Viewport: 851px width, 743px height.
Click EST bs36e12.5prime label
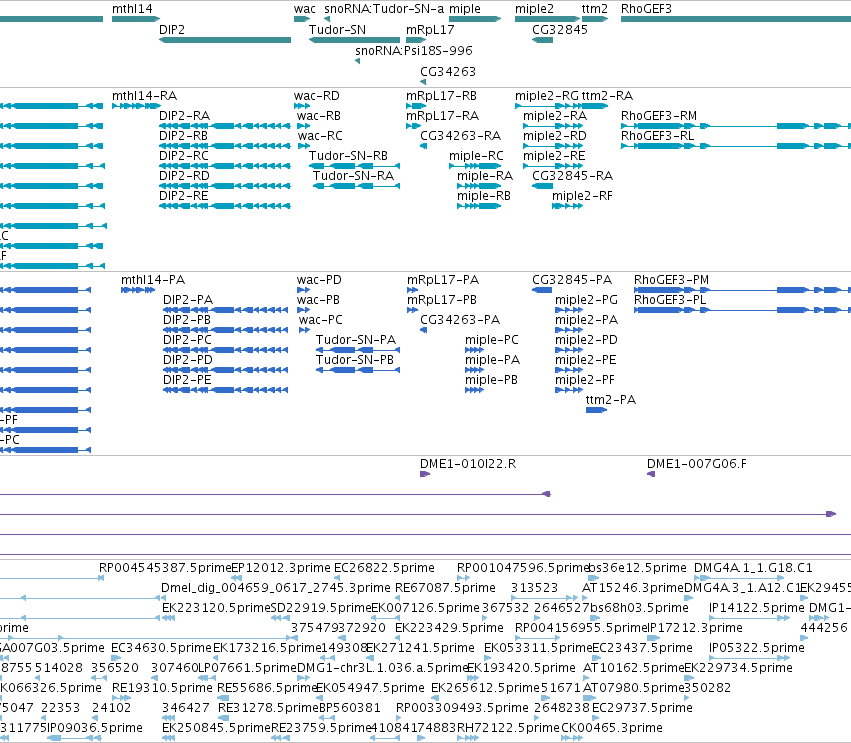pyautogui.click(x=638, y=568)
